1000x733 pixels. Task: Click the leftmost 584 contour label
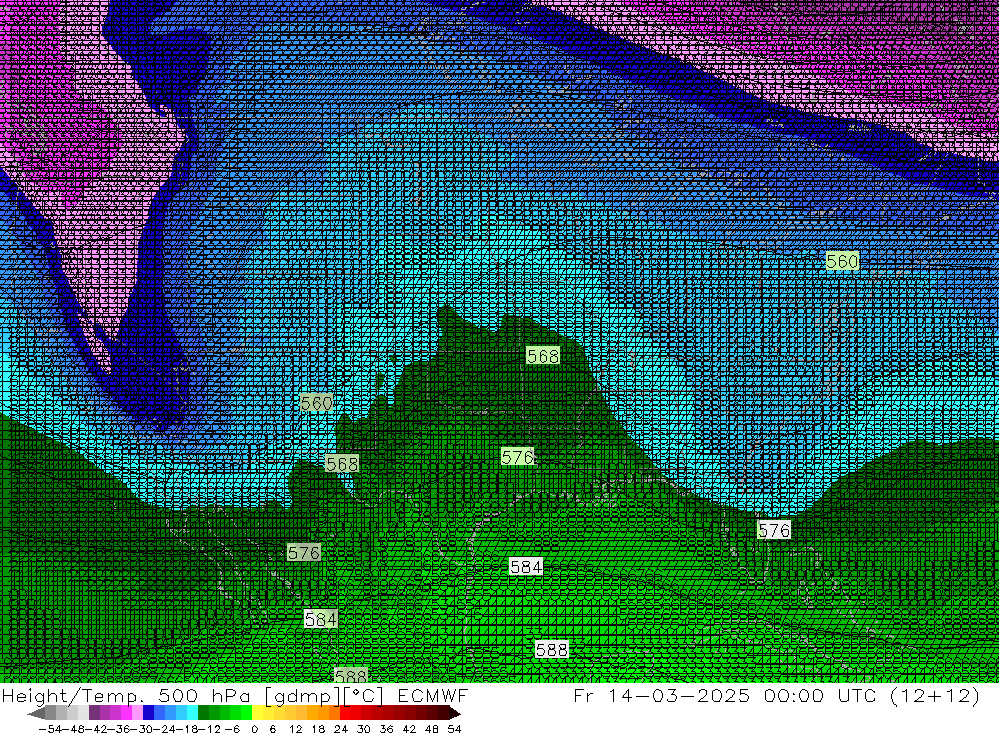(x=320, y=619)
